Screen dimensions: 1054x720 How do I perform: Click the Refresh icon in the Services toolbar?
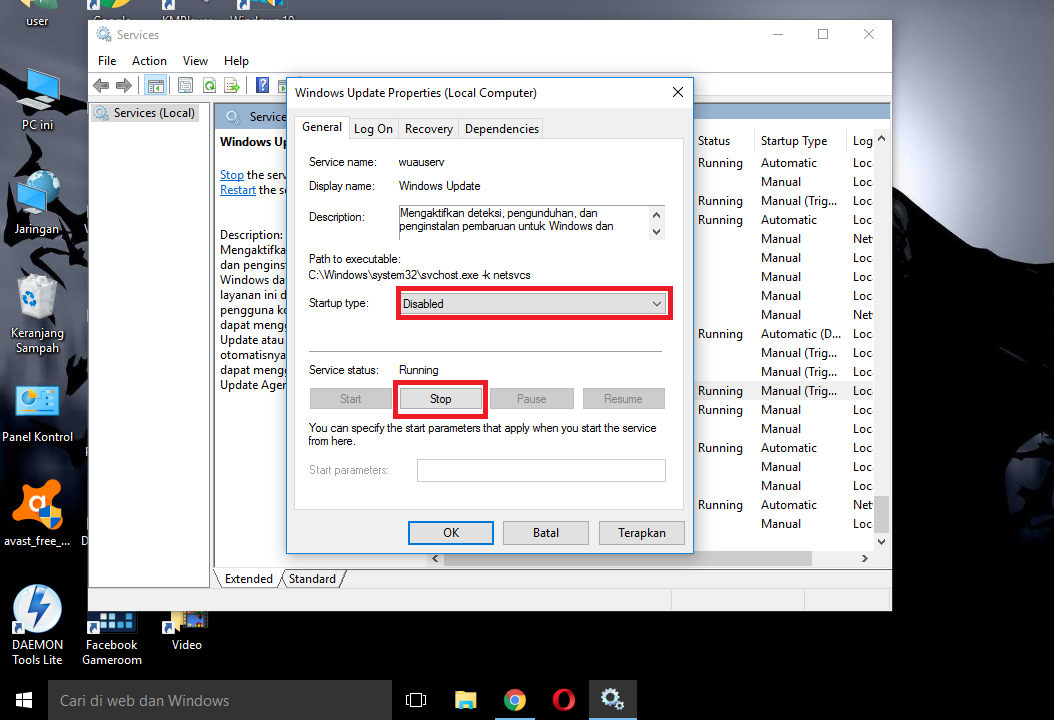tap(210, 85)
